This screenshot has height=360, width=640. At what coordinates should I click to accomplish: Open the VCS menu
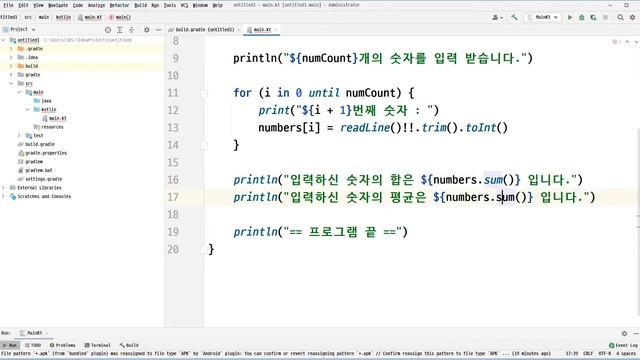(184, 5)
